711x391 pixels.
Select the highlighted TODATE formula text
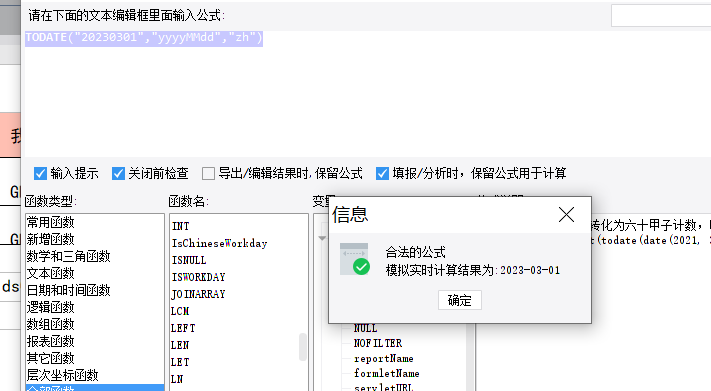144,38
